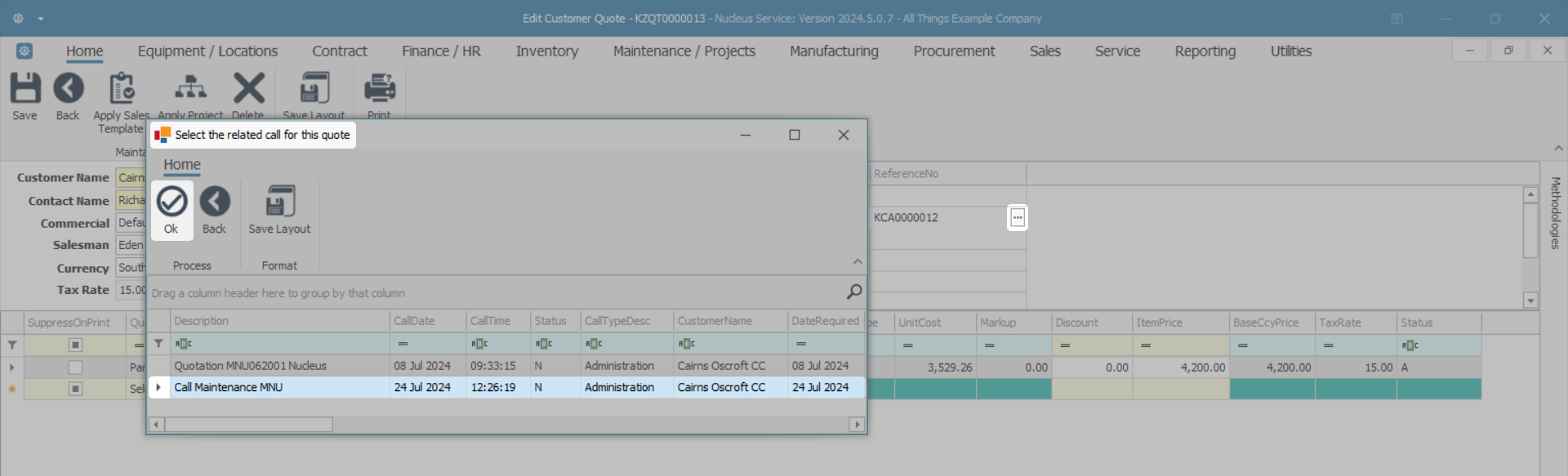1568x476 pixels.
Task: Open the Inventory tab
Action: [547, 51]
